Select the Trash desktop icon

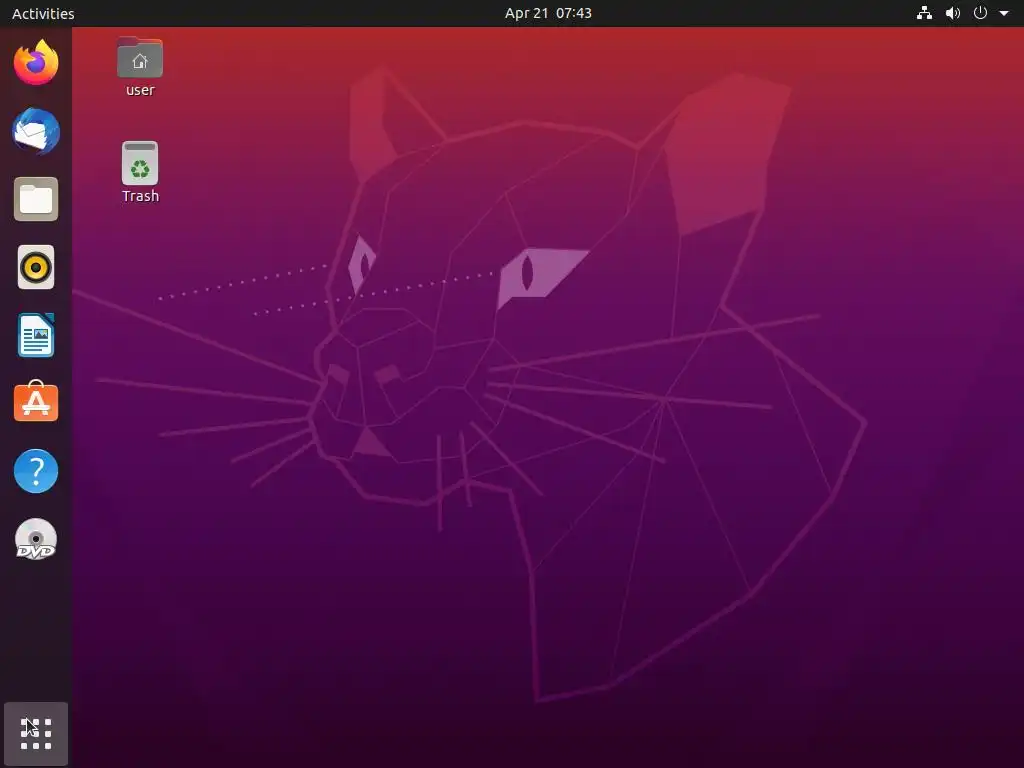[140, 163]
